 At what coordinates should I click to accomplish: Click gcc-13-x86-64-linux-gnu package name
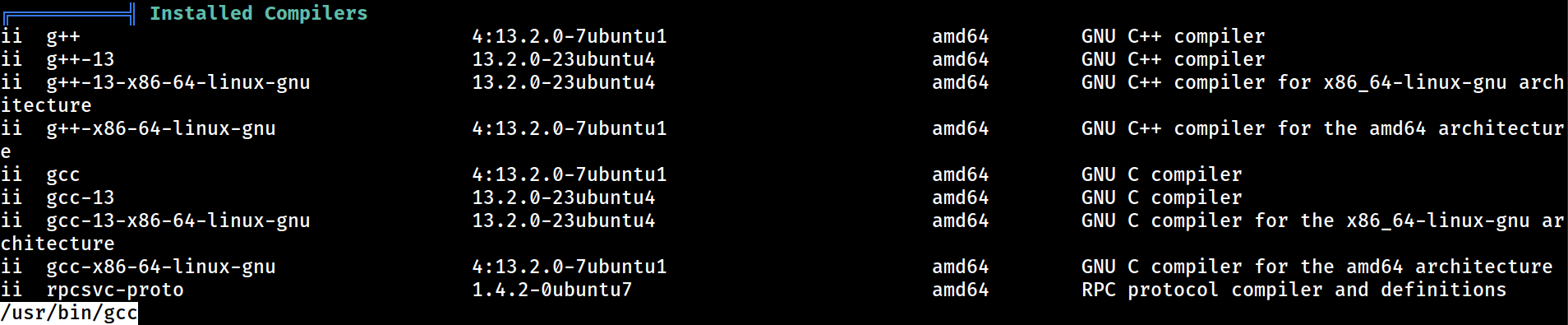pyautogui.click(x=178, y=221)
